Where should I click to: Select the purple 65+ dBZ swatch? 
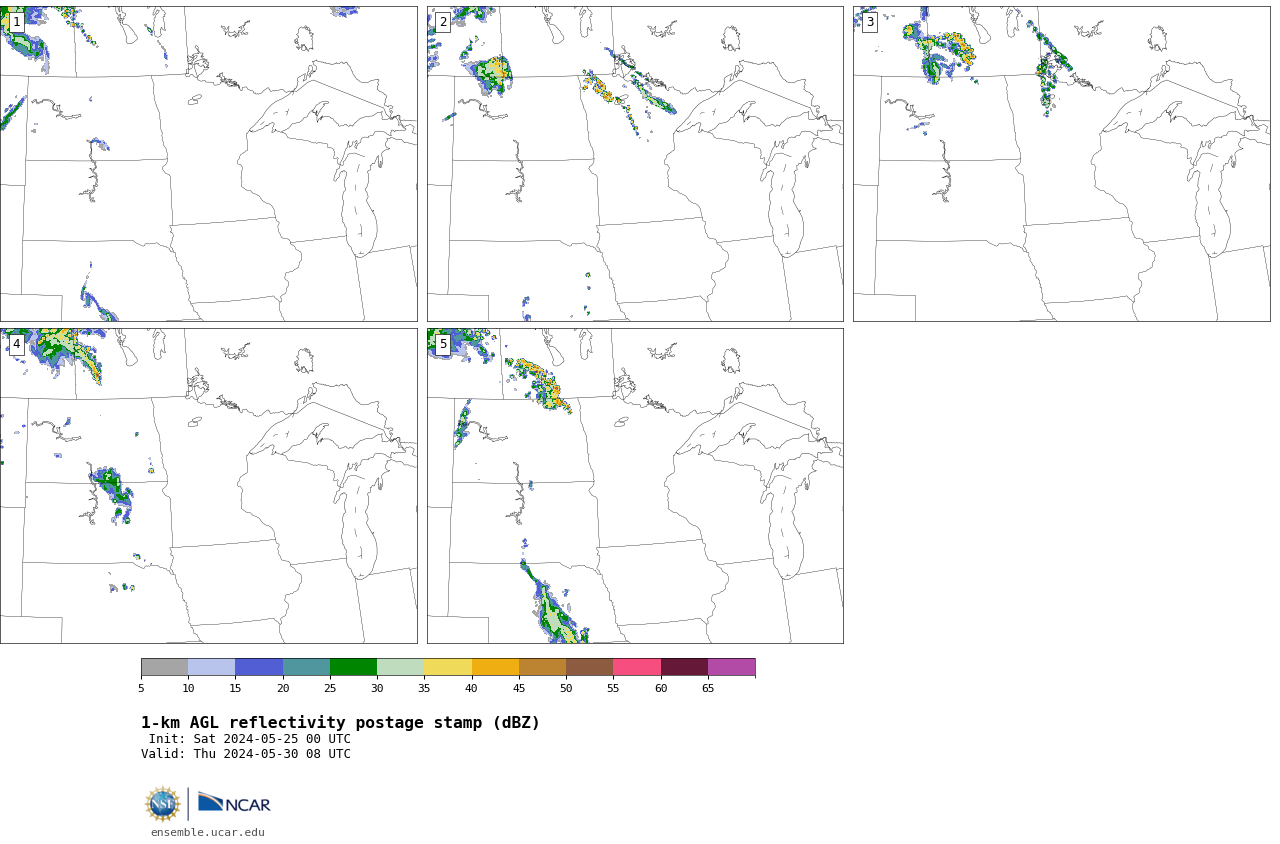tap(731, 667)
